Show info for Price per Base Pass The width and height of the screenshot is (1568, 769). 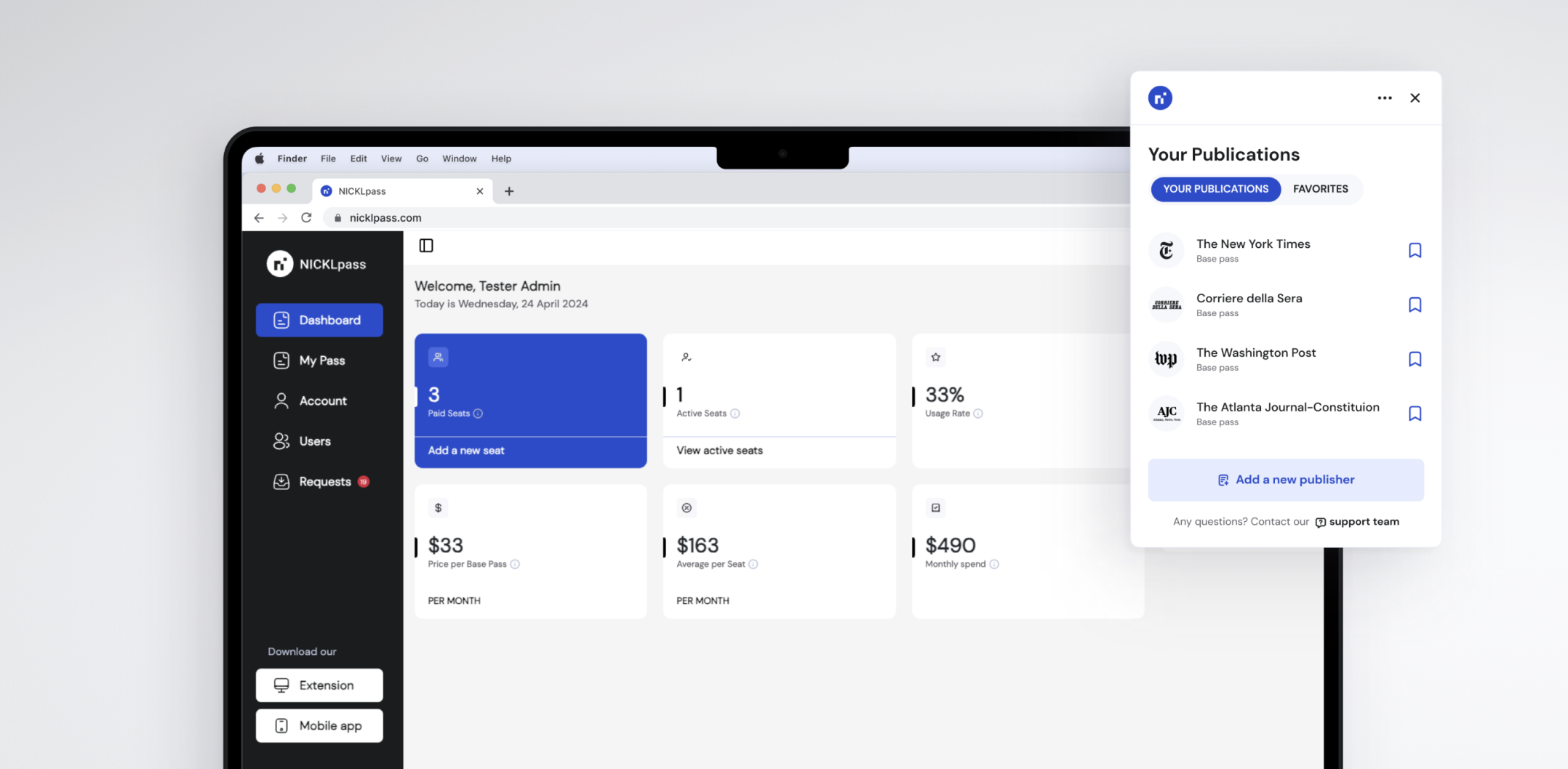pyautogui.click(x=515, y=564)
